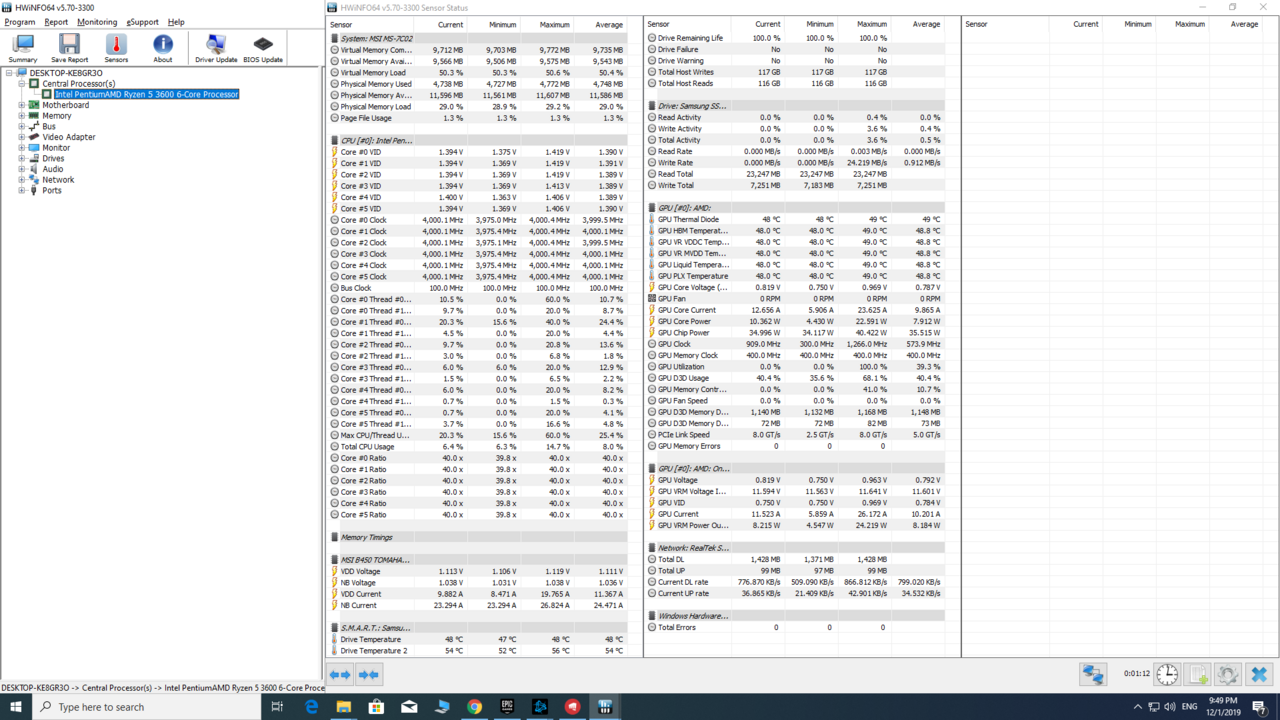Start logging with the sheet-plus icon
The height and width of the screenshot is (720, 1280).
click(1198, 675)
